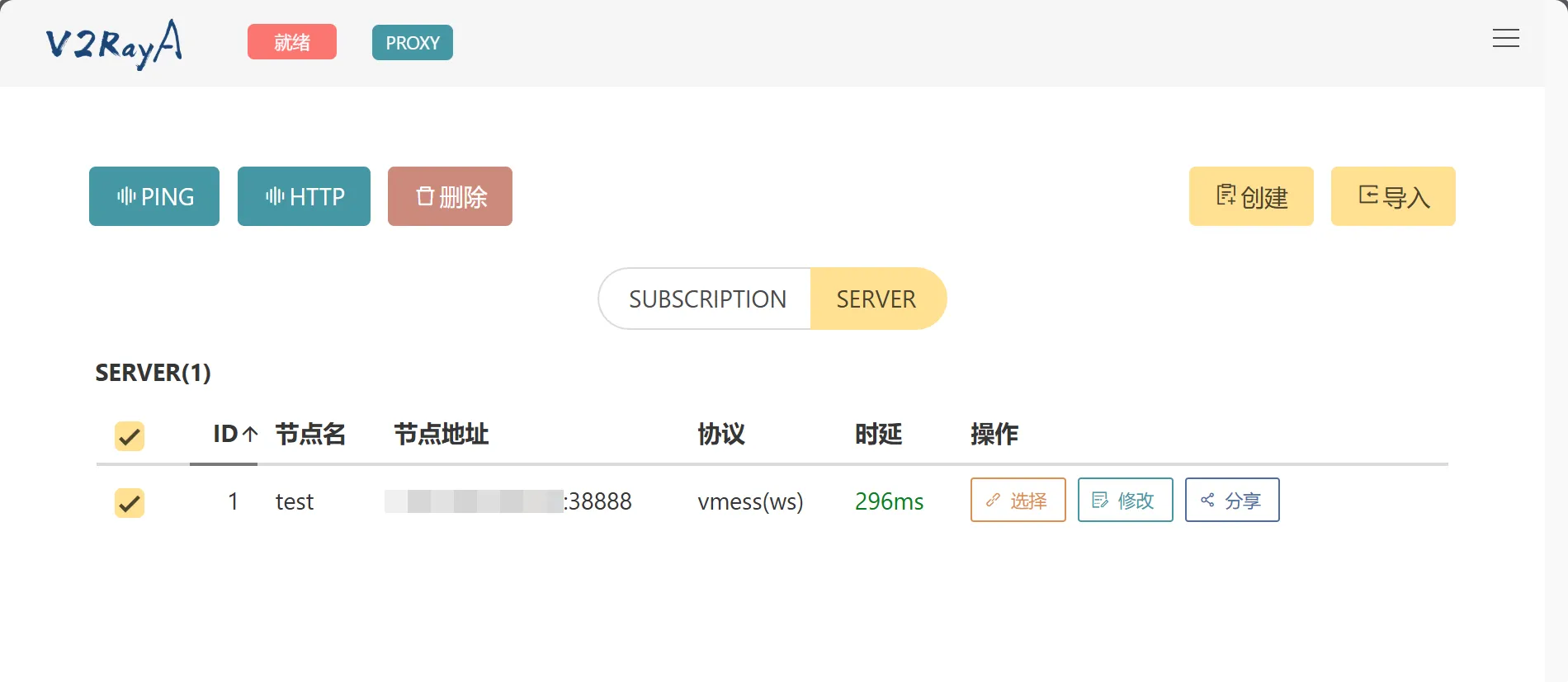Toggle the select-all header checkbox
1568x682 pixels.
[x=130, y=436]
